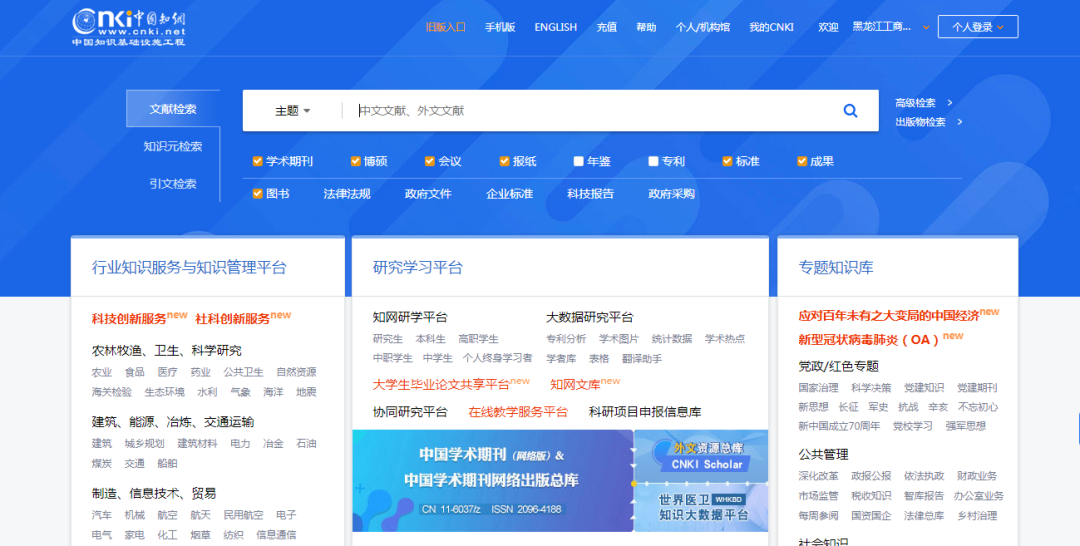This screenshot has height=546, width=1080.
Task: Open the 乡村治理 topic link
Action: (977, 516)
